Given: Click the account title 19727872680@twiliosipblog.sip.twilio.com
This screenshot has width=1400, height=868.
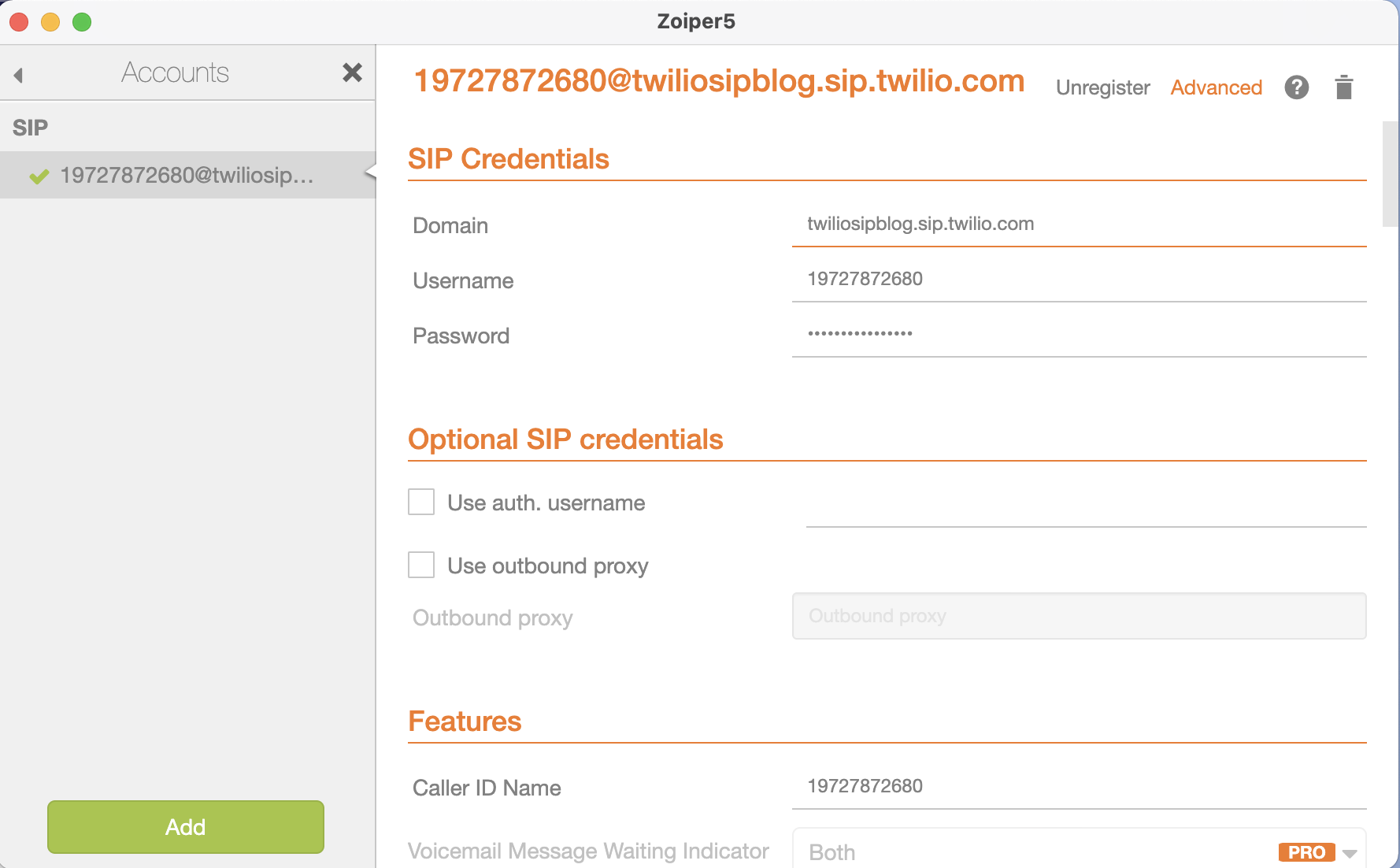Looking at the screenshot, I should pos(719,81).
